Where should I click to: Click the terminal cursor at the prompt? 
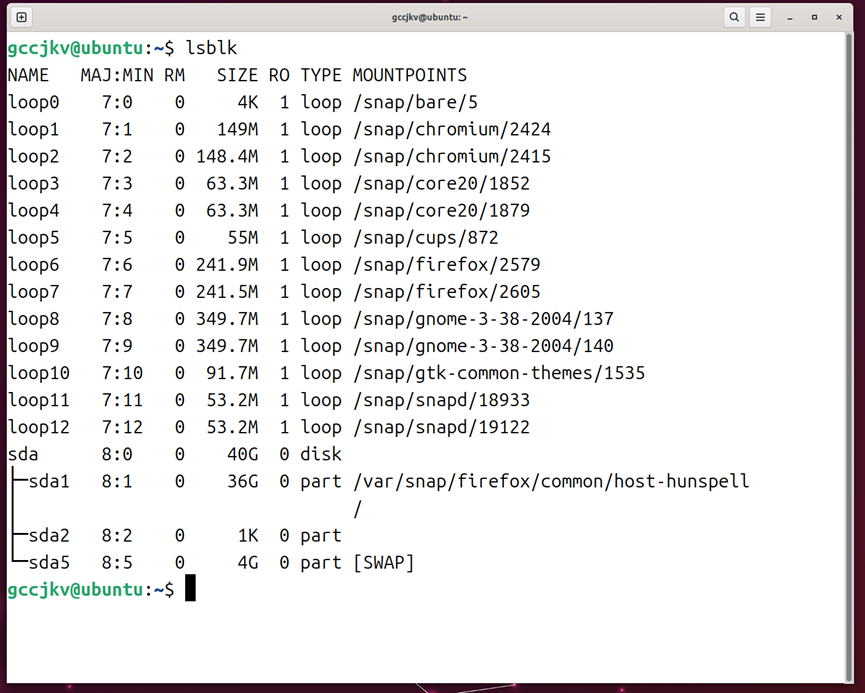(190, 588)
